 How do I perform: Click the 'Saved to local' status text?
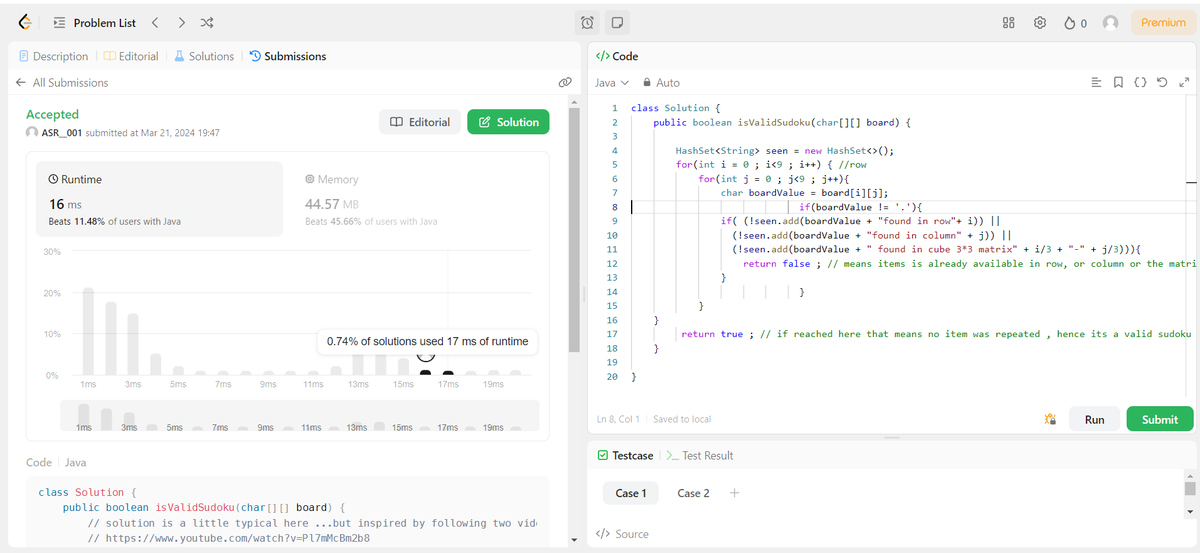(683, 419)
